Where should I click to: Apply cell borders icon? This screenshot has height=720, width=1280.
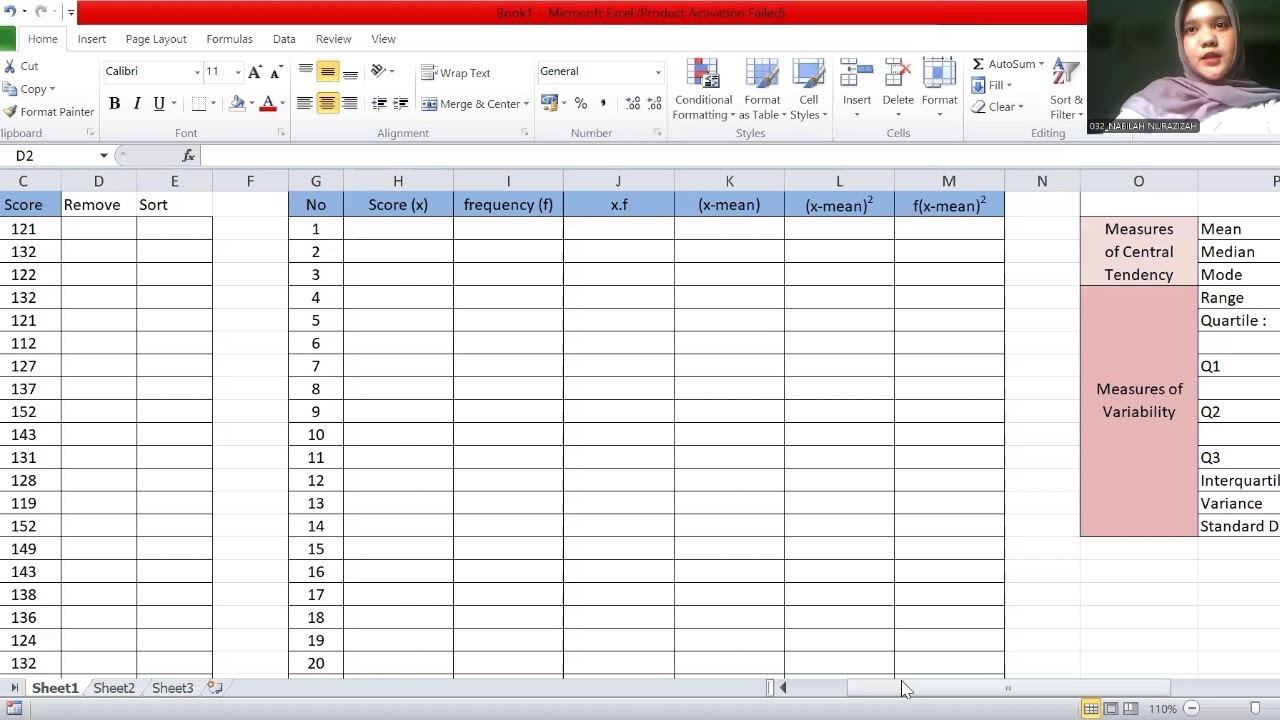199,103
